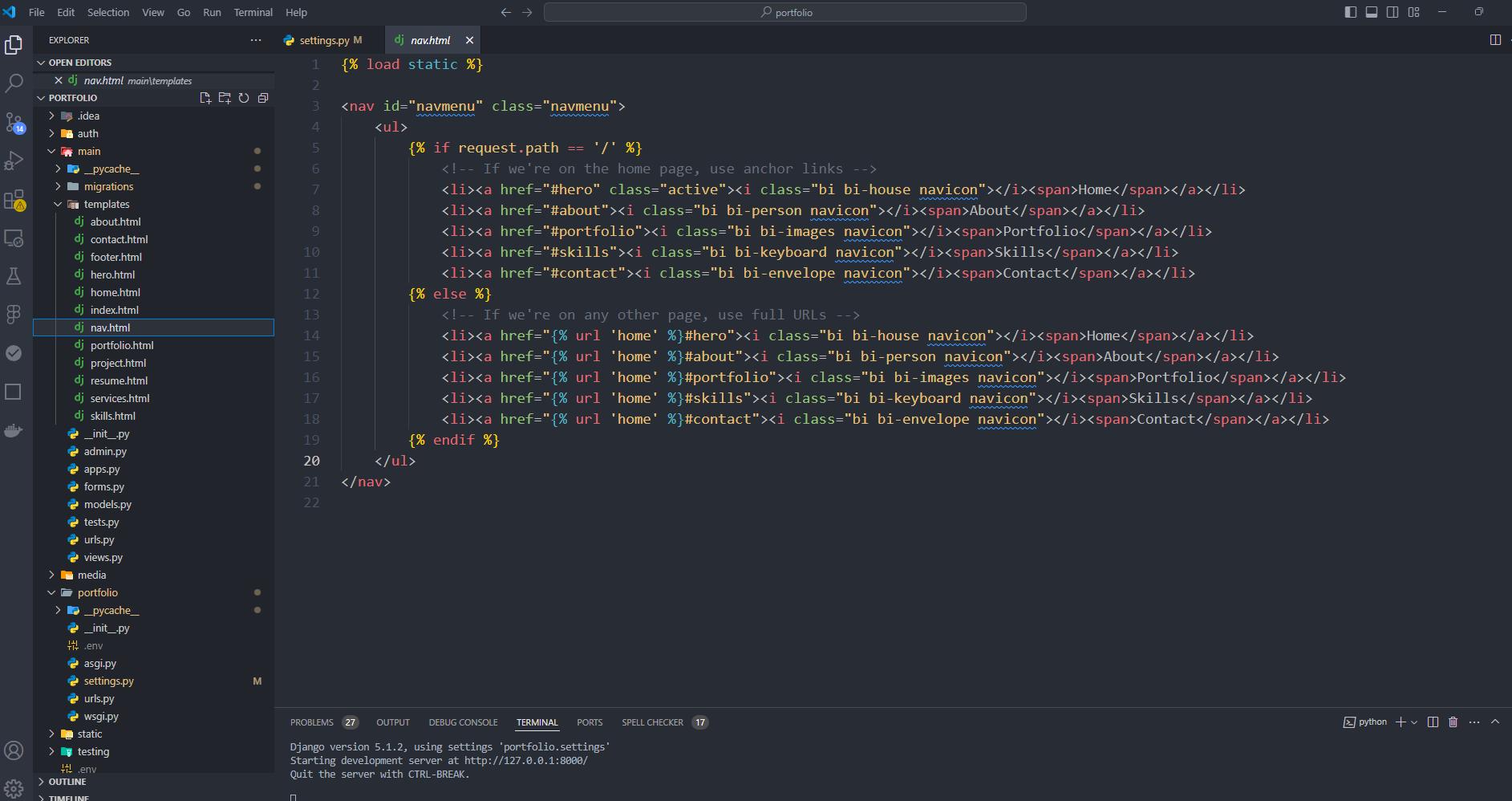Image resolution: width=1512 pixels, height=801 pixels.
Task: Open terminal panel more actions ellipsis
Action: tap(1474, 722)
